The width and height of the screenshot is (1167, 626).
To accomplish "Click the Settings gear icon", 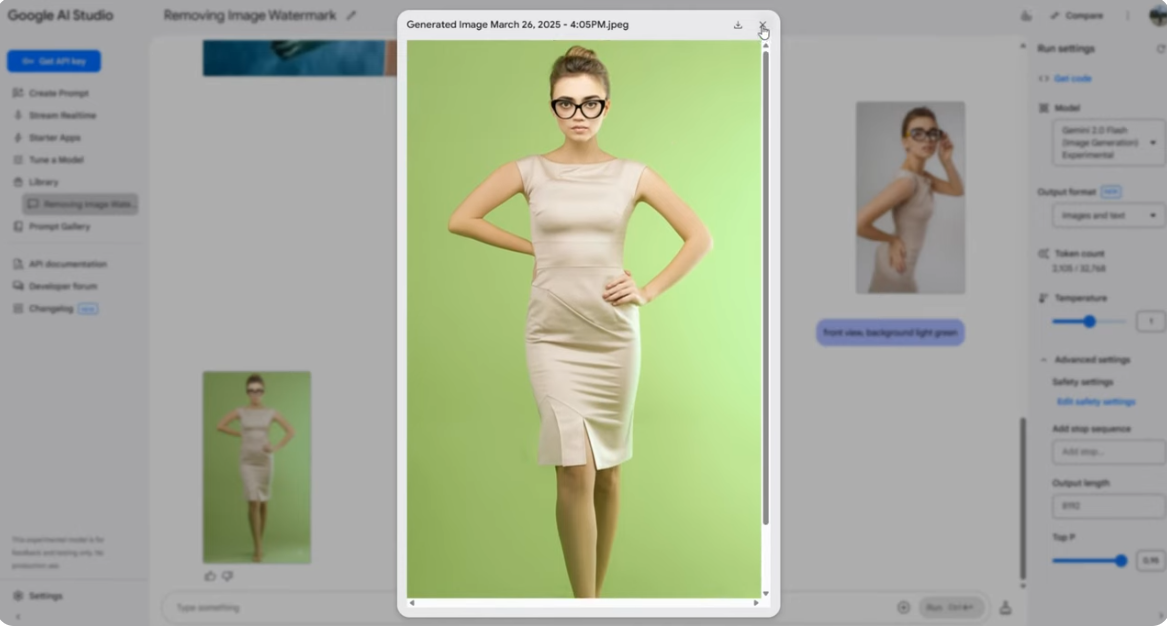I will 18,595.
